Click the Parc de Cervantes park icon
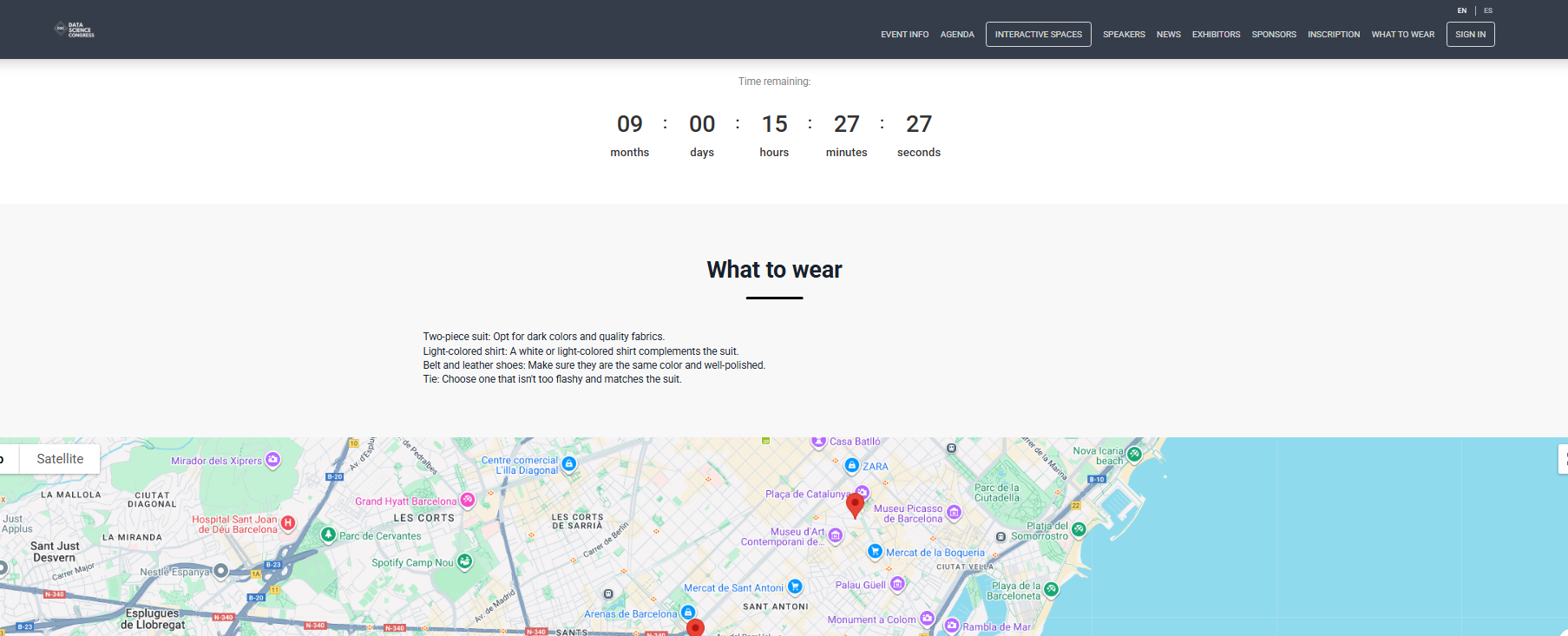 [x=328, y=535]
